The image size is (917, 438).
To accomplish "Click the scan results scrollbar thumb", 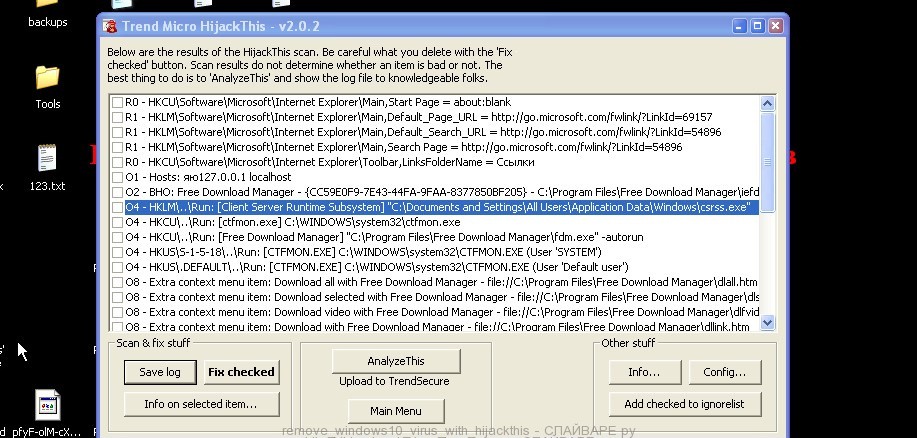I will pos(767,162).
